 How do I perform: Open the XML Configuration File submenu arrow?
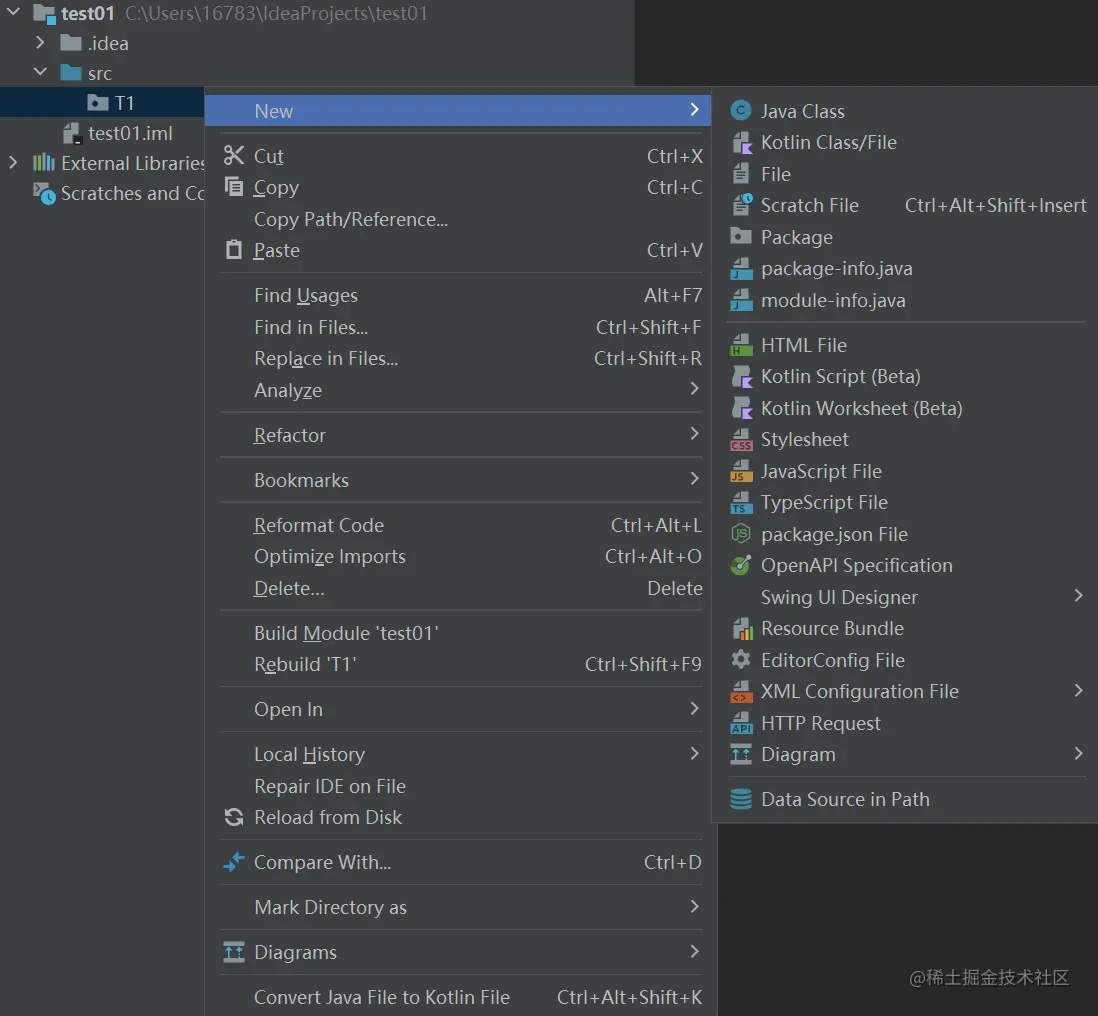1078,690
